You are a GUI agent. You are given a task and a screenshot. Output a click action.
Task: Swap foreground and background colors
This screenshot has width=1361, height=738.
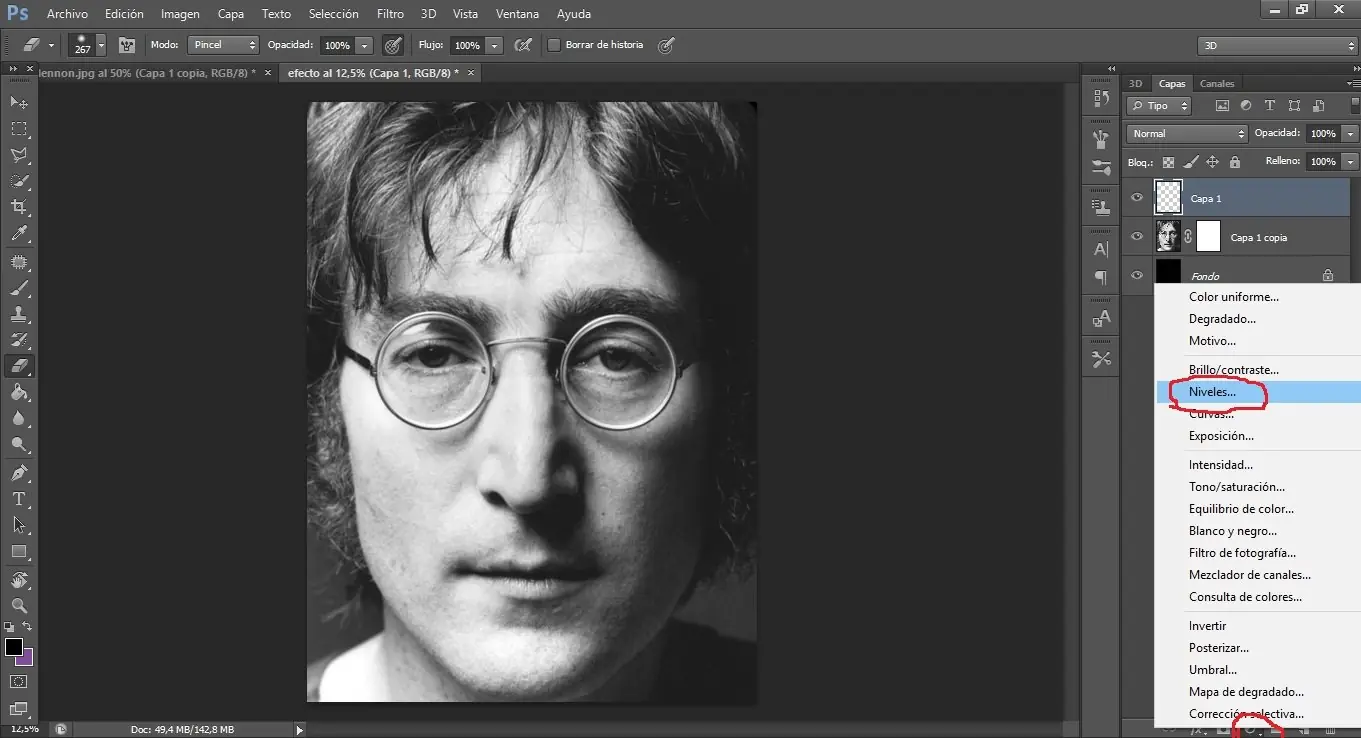tap(28, 627)
